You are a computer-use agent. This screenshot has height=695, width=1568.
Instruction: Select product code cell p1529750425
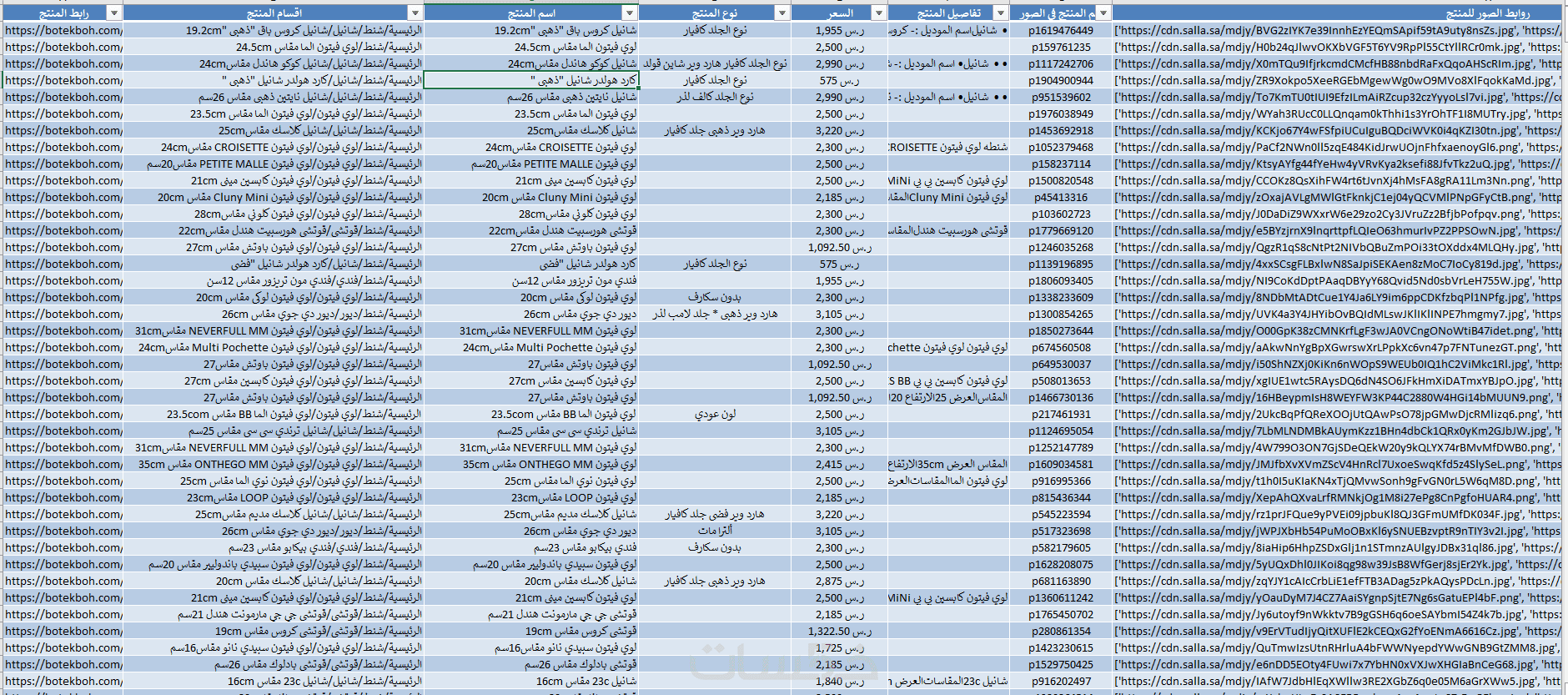tap(1061, 664)
